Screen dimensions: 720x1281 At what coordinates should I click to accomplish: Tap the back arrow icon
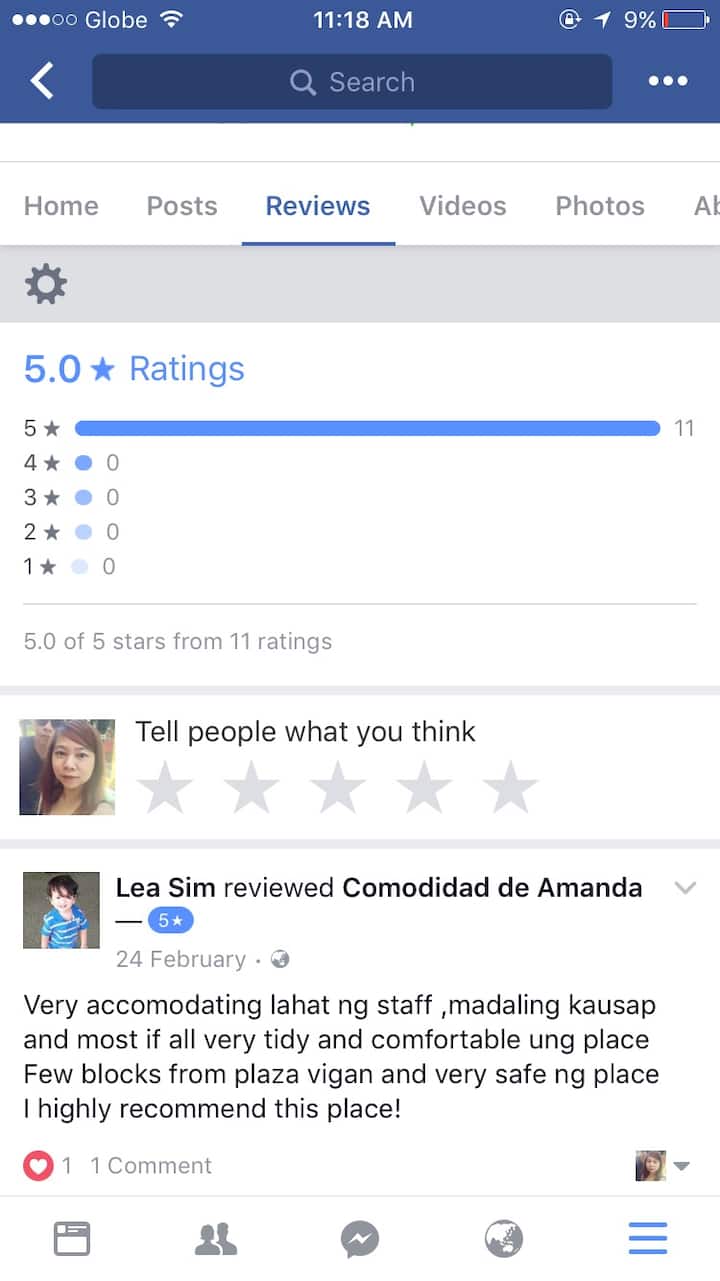[x=42, y=81]
